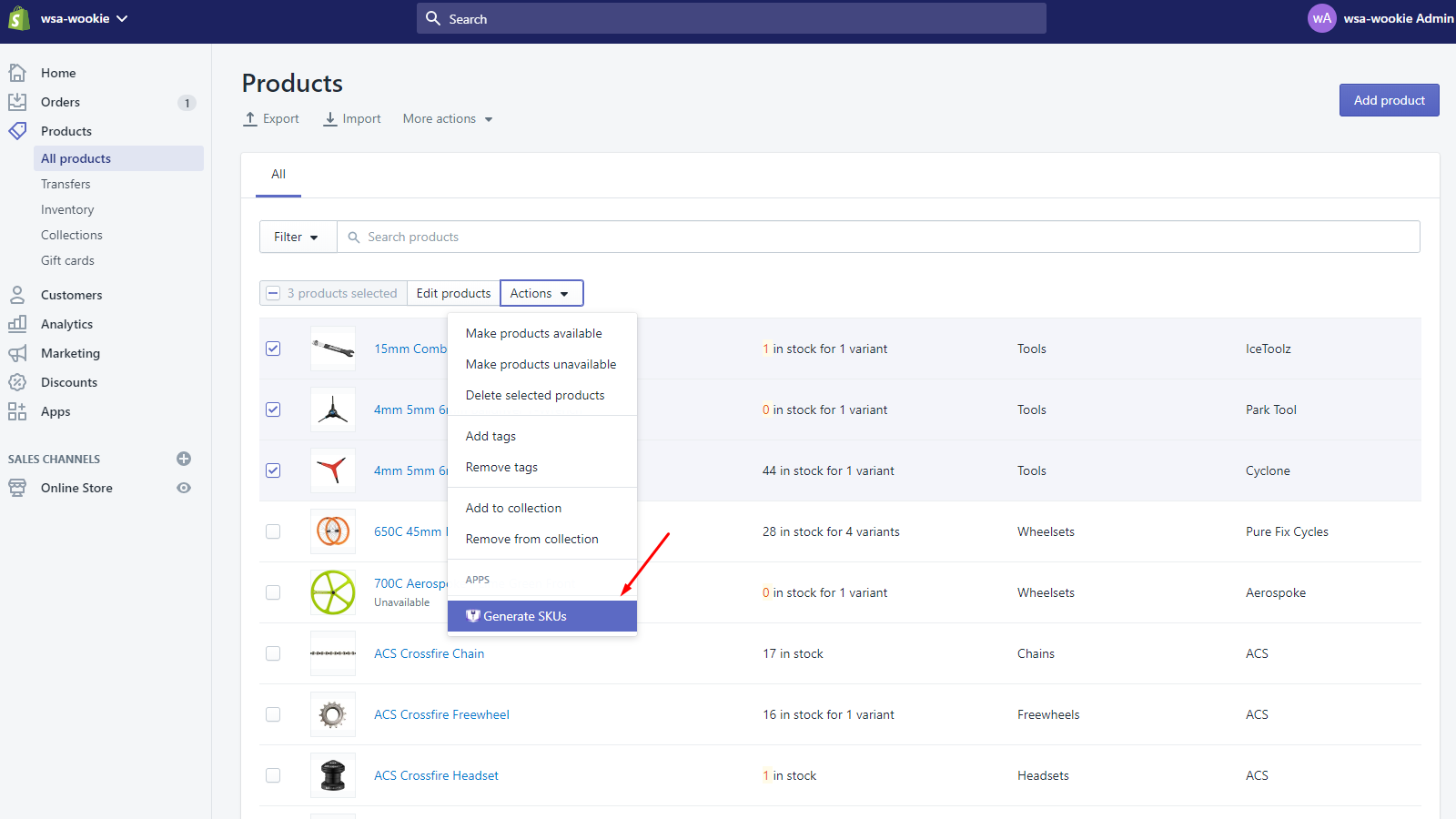The height and width of the screenshot is (819, 1456).
Task: Add a sales channel with plus icon
Action: (x=184, y=459)
